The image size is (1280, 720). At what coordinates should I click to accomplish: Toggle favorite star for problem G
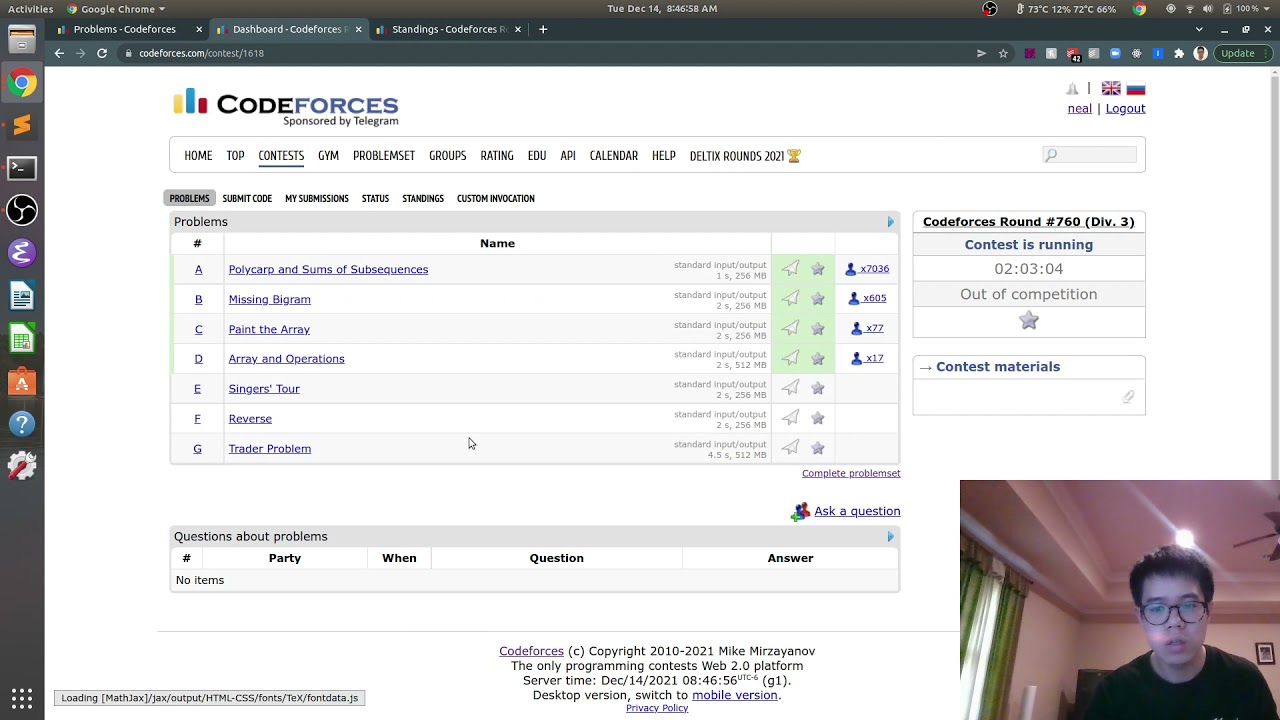817,448
